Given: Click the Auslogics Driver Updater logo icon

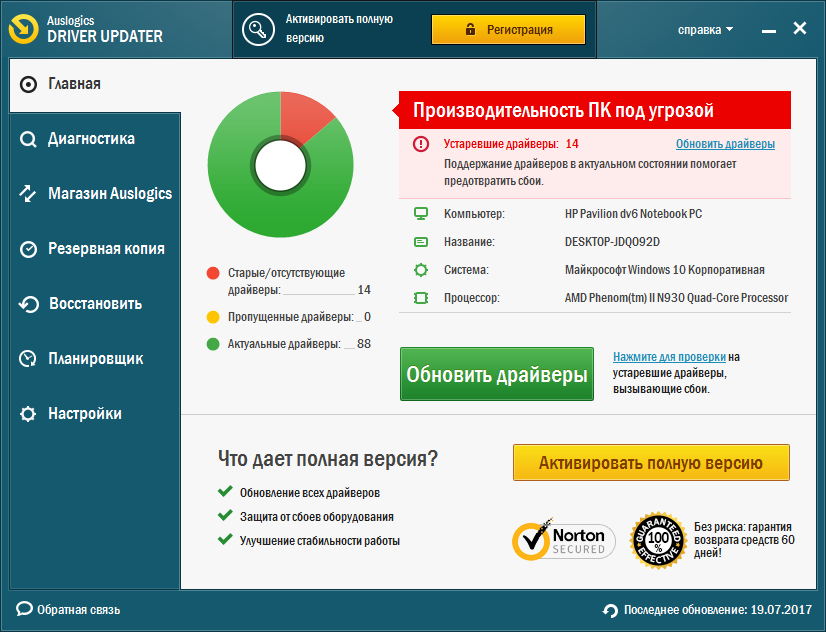Looking at the screenshot, I should (24, 29).
